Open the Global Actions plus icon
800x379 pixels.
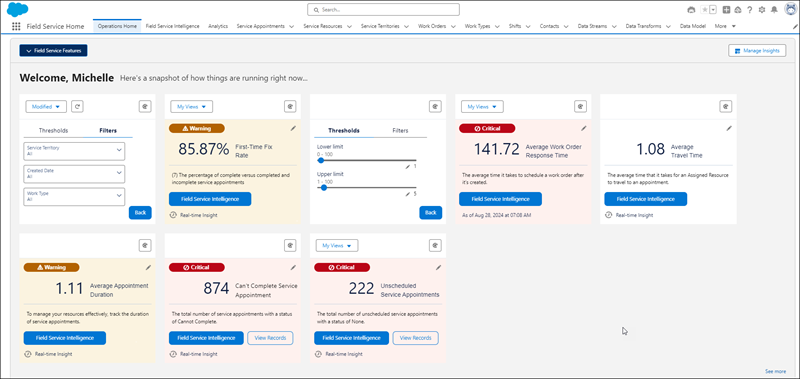coord(727,10)
